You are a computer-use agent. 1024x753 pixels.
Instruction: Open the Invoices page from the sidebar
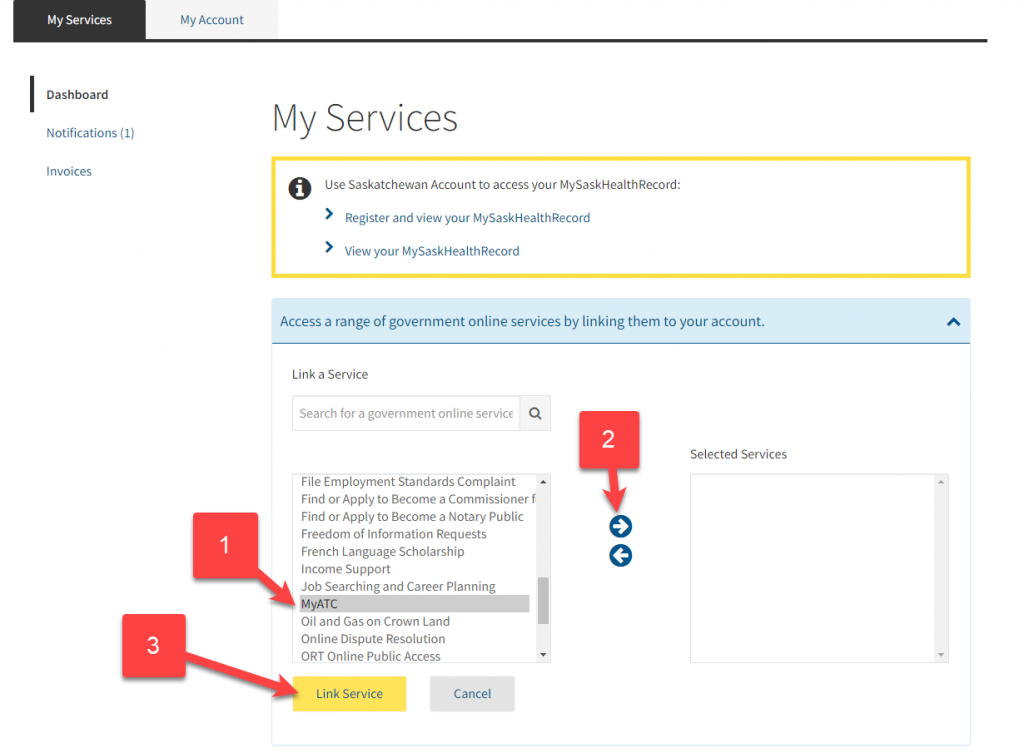pos(68,170)
